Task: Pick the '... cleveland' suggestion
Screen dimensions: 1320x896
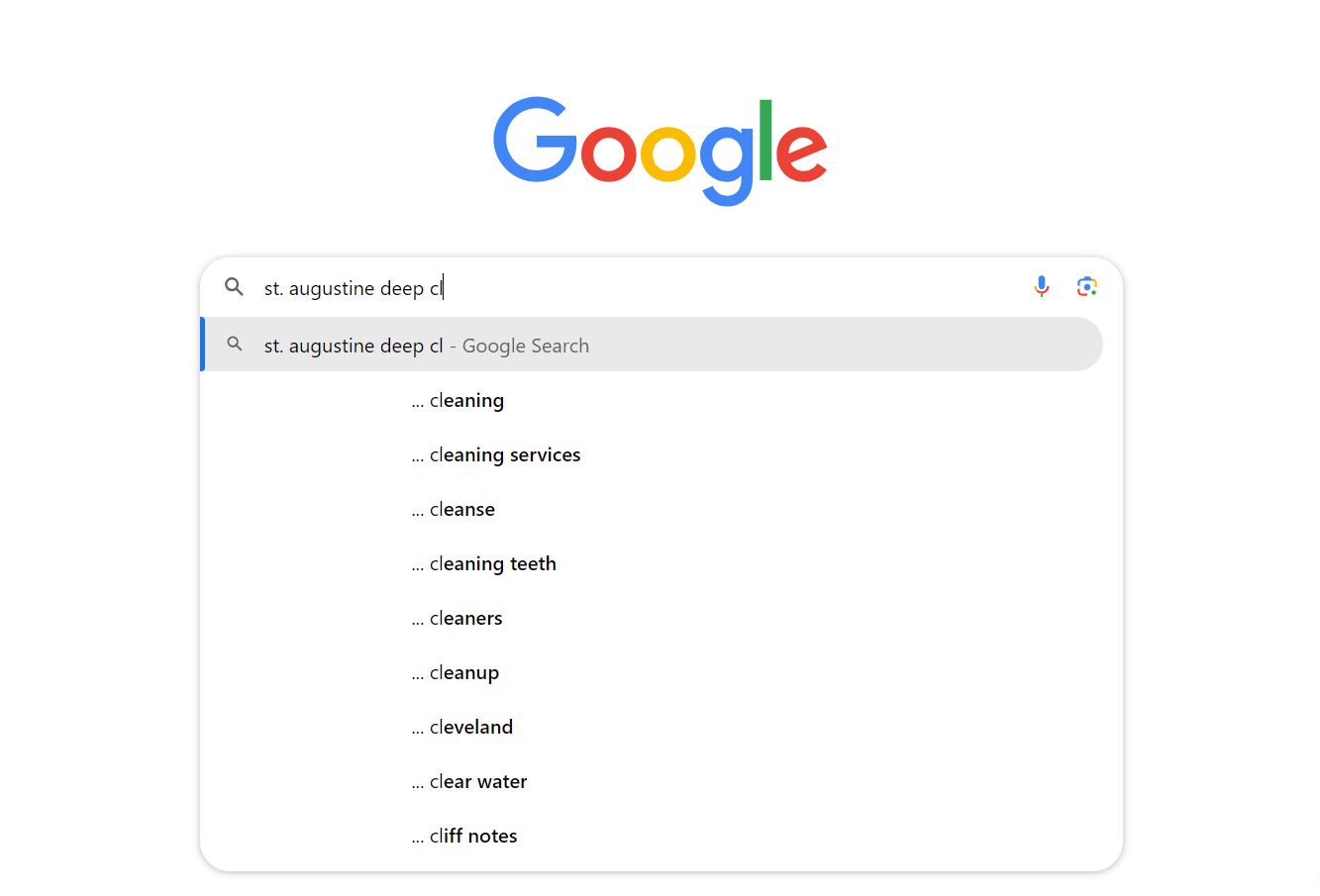Action: pyautogui.click(x=470, y=727)
